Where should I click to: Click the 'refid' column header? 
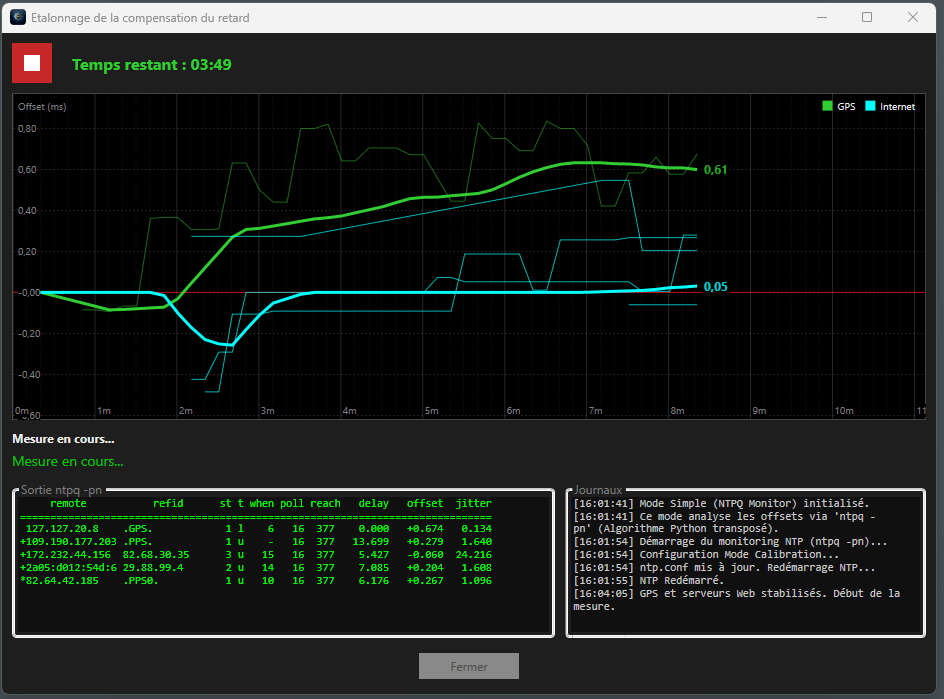pos(168,503)
